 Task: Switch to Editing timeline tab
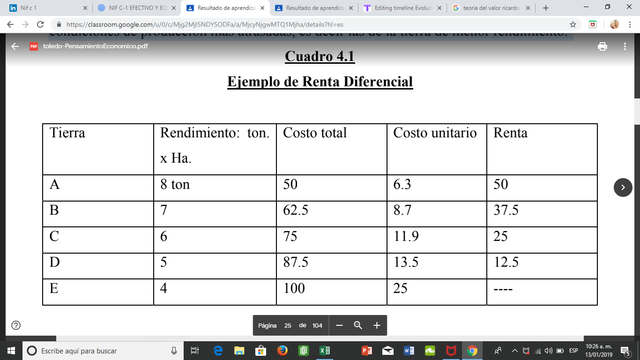[402, 8]
